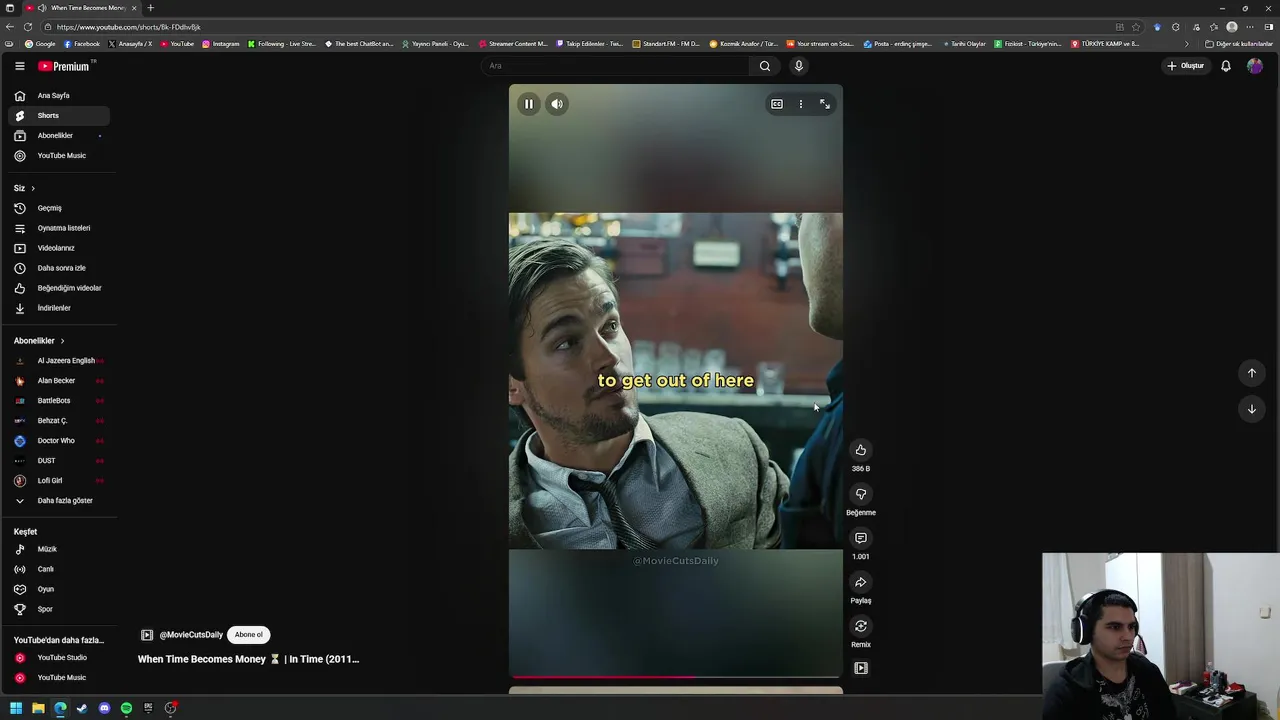Open Doctor Who channel
The image size is (1280, 720).
coord(59,441)
